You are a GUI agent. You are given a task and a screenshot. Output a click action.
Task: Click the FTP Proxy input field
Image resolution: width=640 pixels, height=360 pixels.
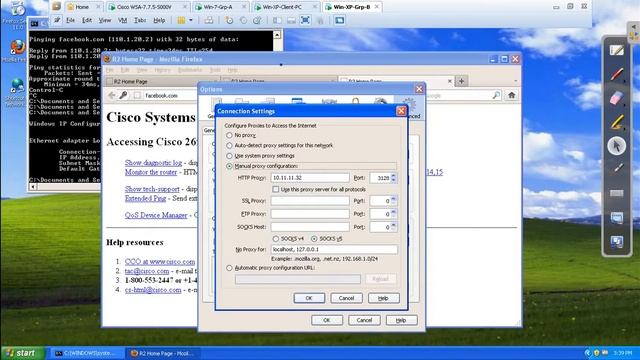click(x=310, y=214)
